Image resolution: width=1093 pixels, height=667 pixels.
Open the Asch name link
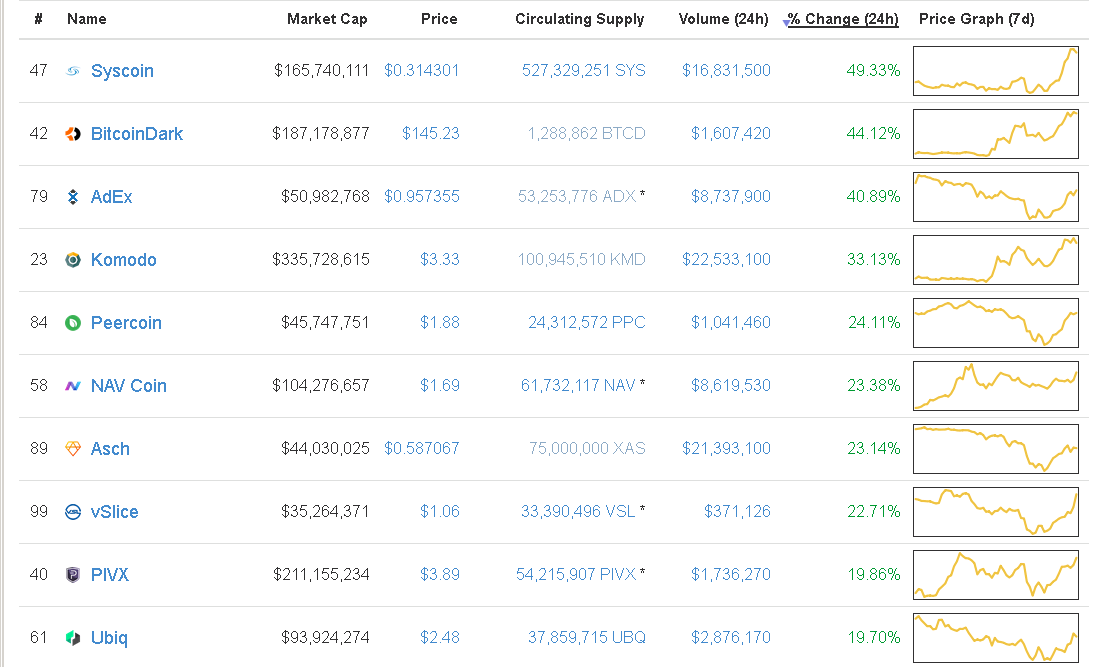(x=110, y=449)
